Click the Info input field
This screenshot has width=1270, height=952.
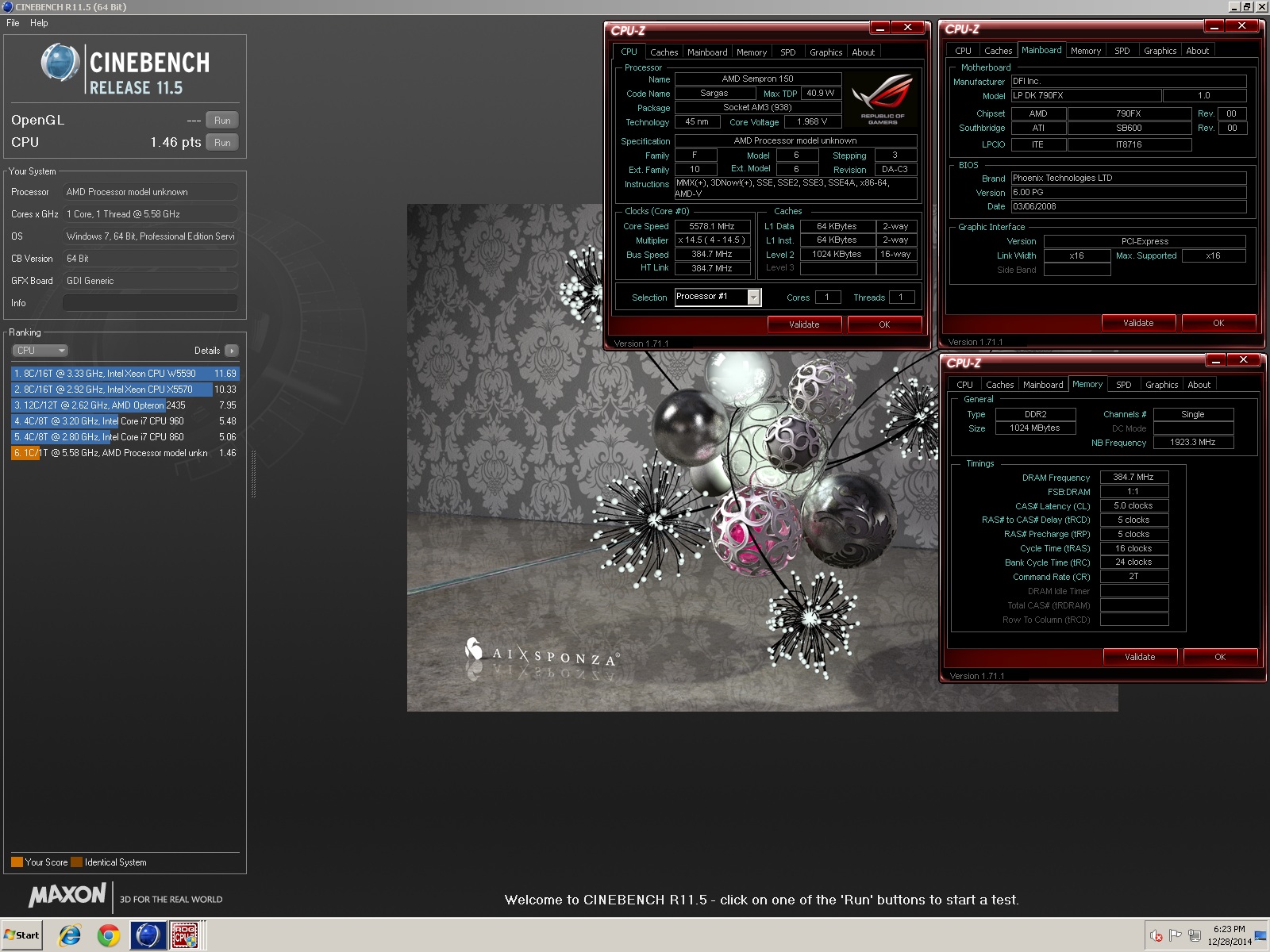pos(150,303)
